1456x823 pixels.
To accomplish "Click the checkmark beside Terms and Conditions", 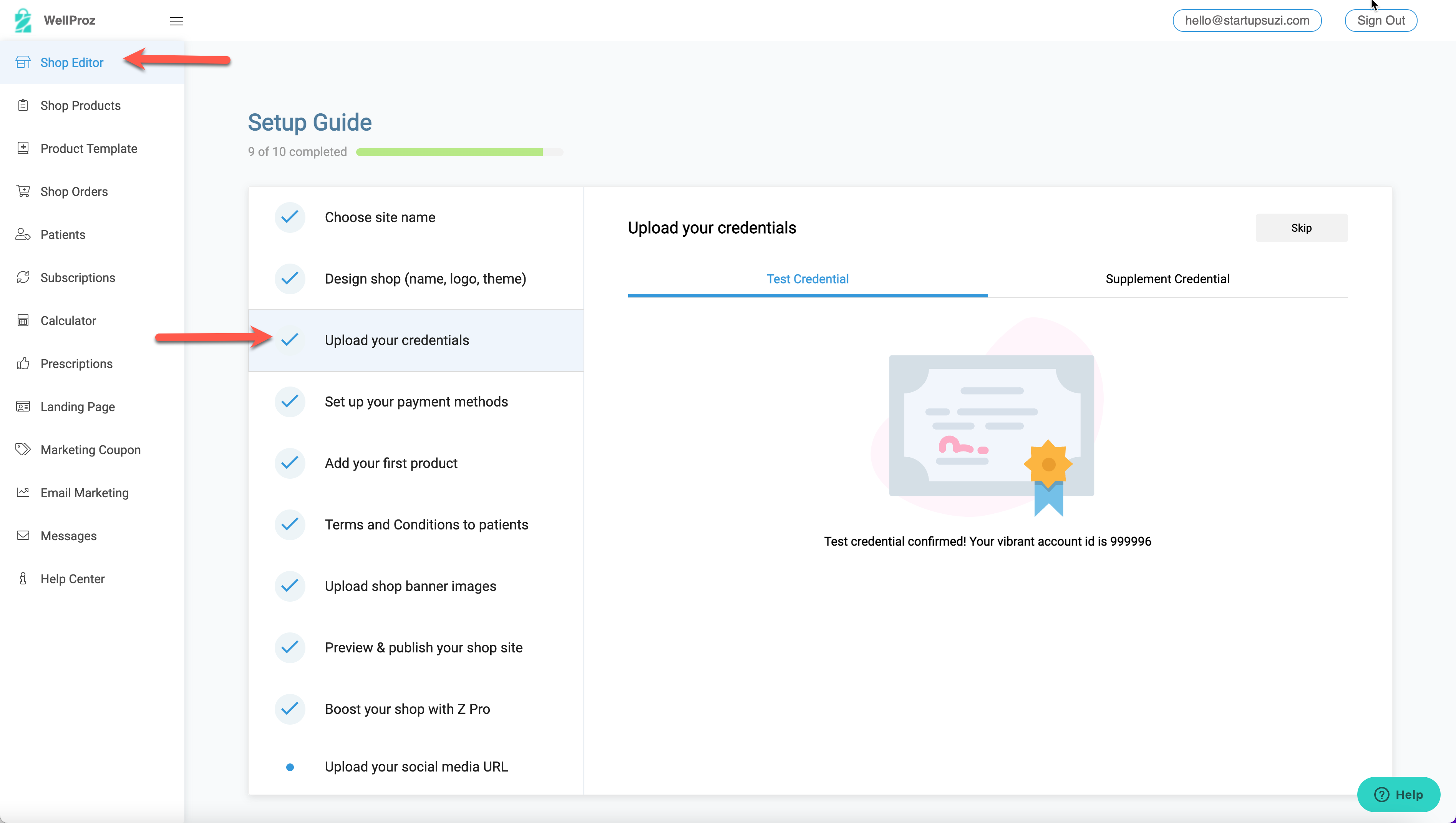I will point(290,524).
